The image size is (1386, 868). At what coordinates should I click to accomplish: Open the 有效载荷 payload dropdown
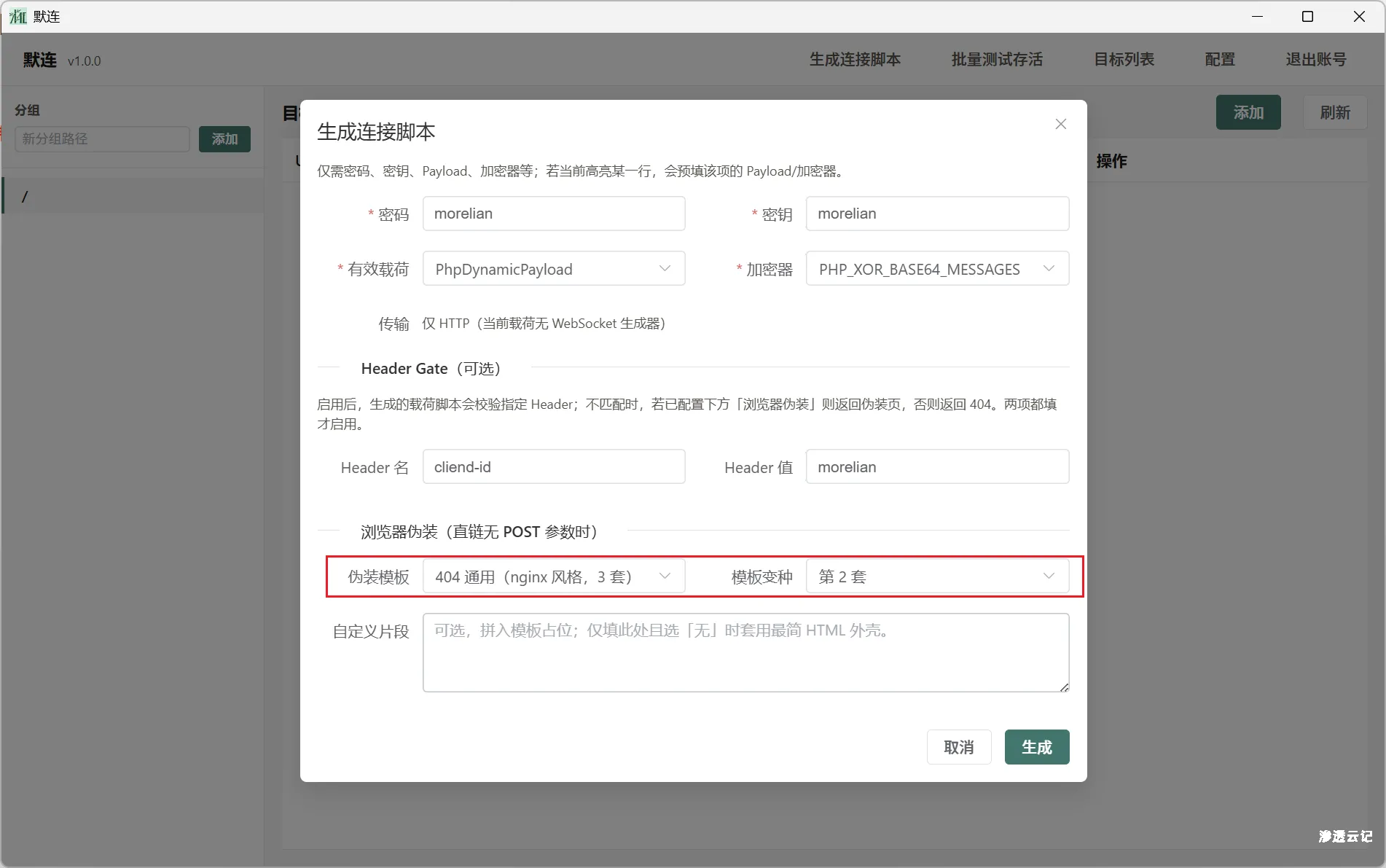click(x=554, y=268)
